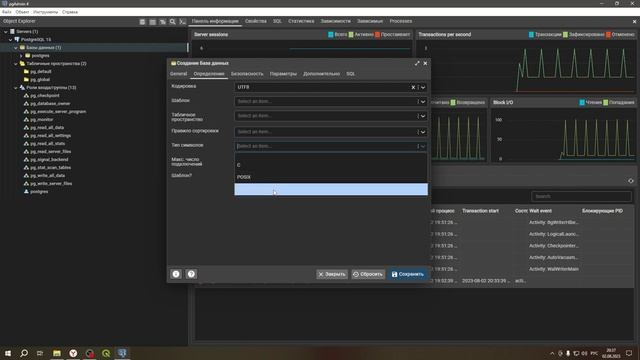The width and height of the screenshot is (640, 360).
Task: Switch to Security tab in dialog
Action: tap(247, 74)
